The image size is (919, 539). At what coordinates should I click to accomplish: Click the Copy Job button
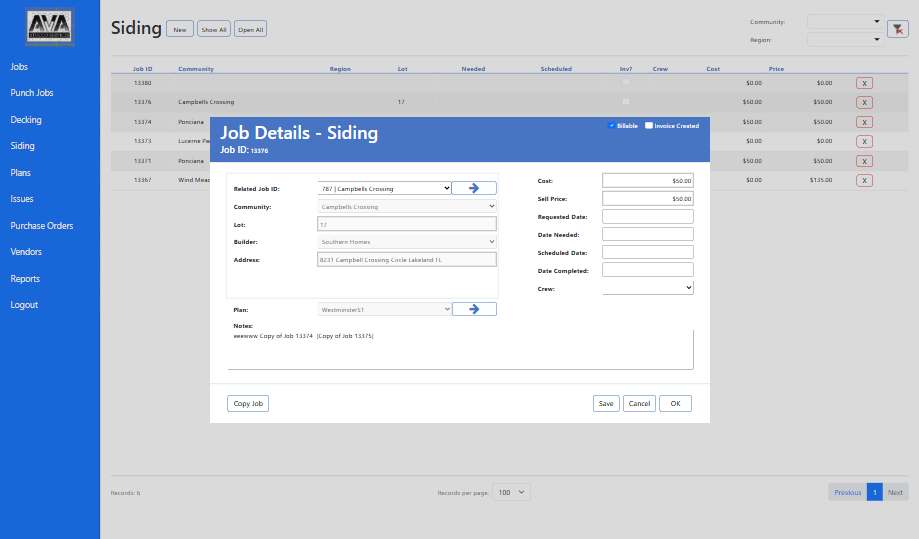click(x=248, y=404)
